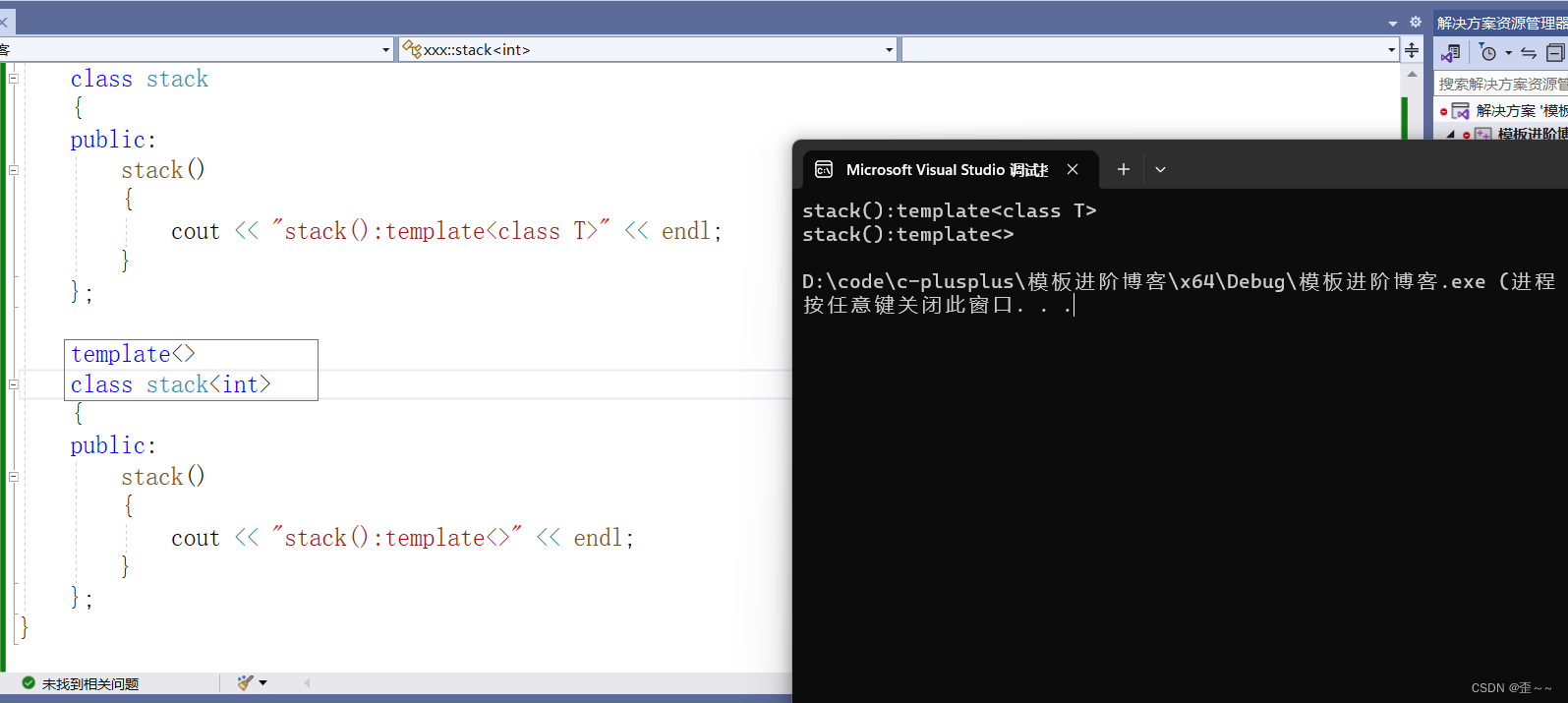Screen dimensions: 1568x703
Task: Click the string "stack():template<class T>" in code
Action: 440,231
